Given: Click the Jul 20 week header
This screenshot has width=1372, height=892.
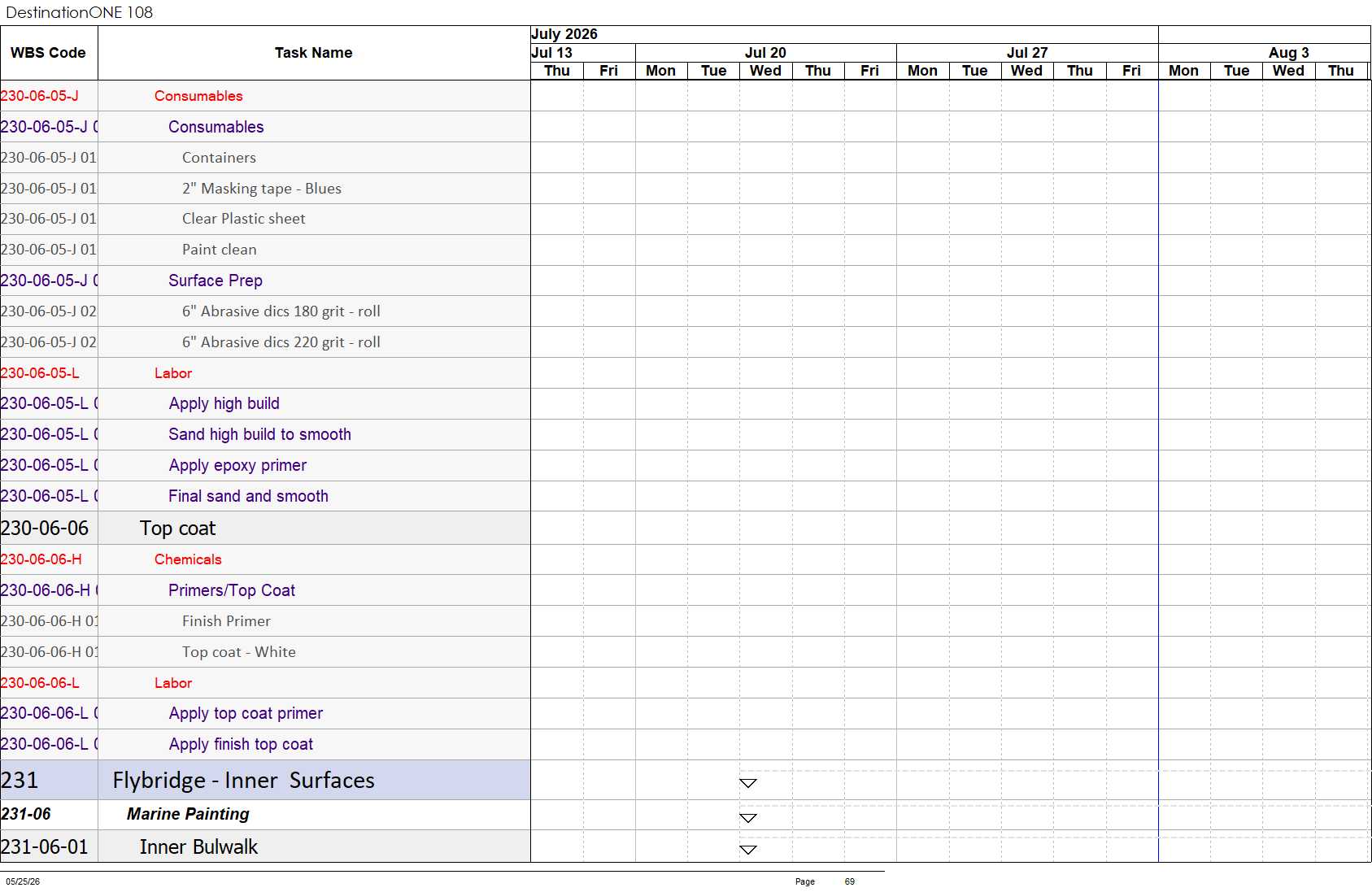Looking at the screenshot, I should (x=765, y=53).
